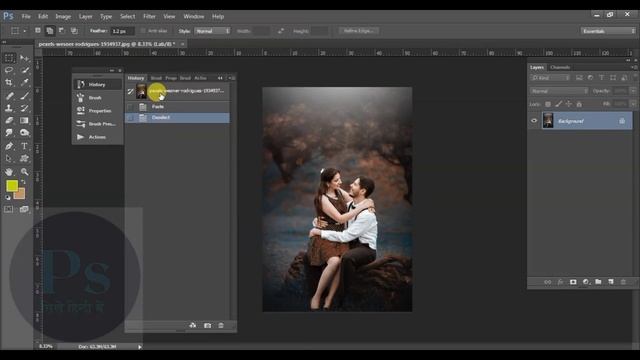The image size is (640, 360).
Task: Open the layer Kind filter dropdown
Action: (550, 78)
